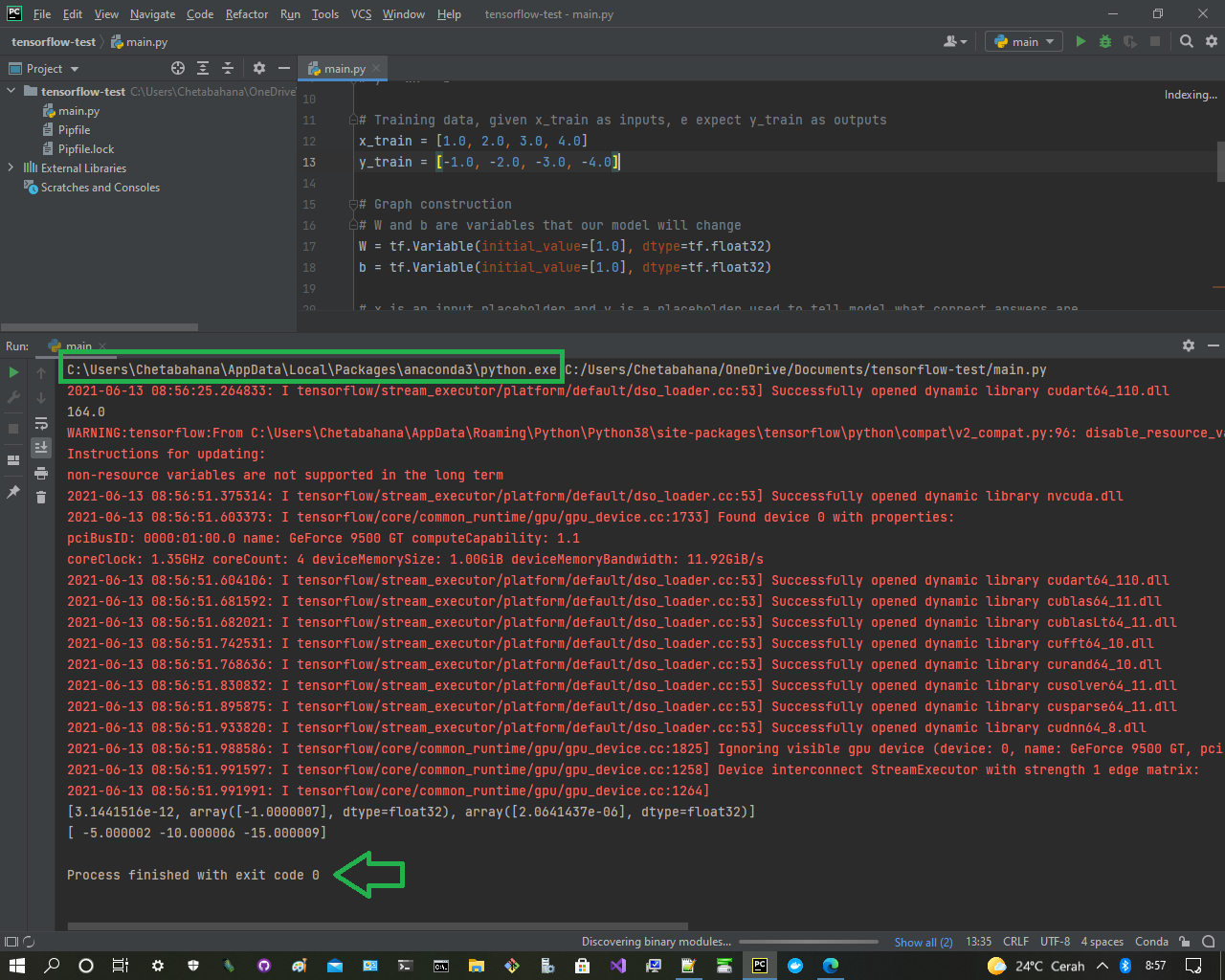1225x980 pixels.
Task: Click line number 13 in gutter
Action: coord(309,162)
